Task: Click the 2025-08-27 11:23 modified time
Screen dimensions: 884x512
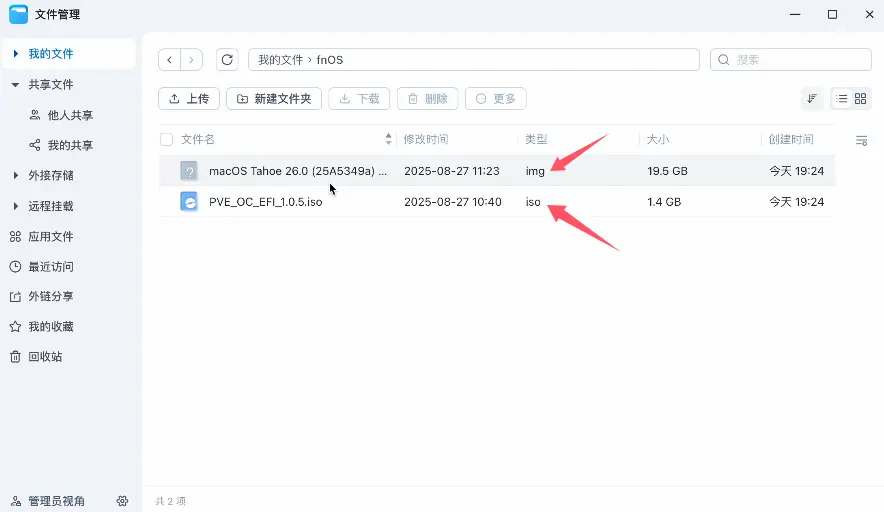Action: pos(452,171)
